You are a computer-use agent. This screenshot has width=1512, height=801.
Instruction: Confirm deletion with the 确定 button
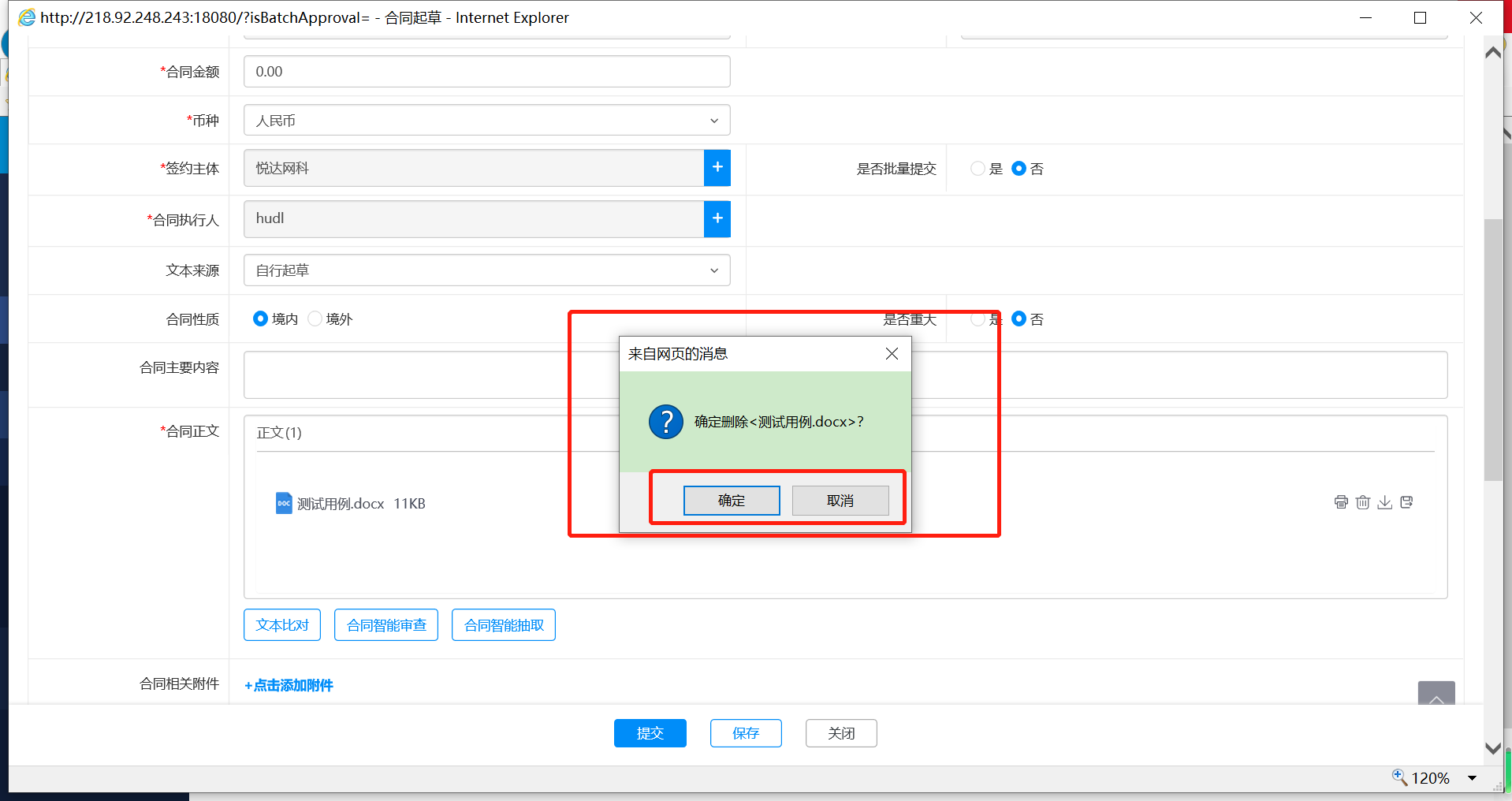pyautogui.click(x=732, y=501)
